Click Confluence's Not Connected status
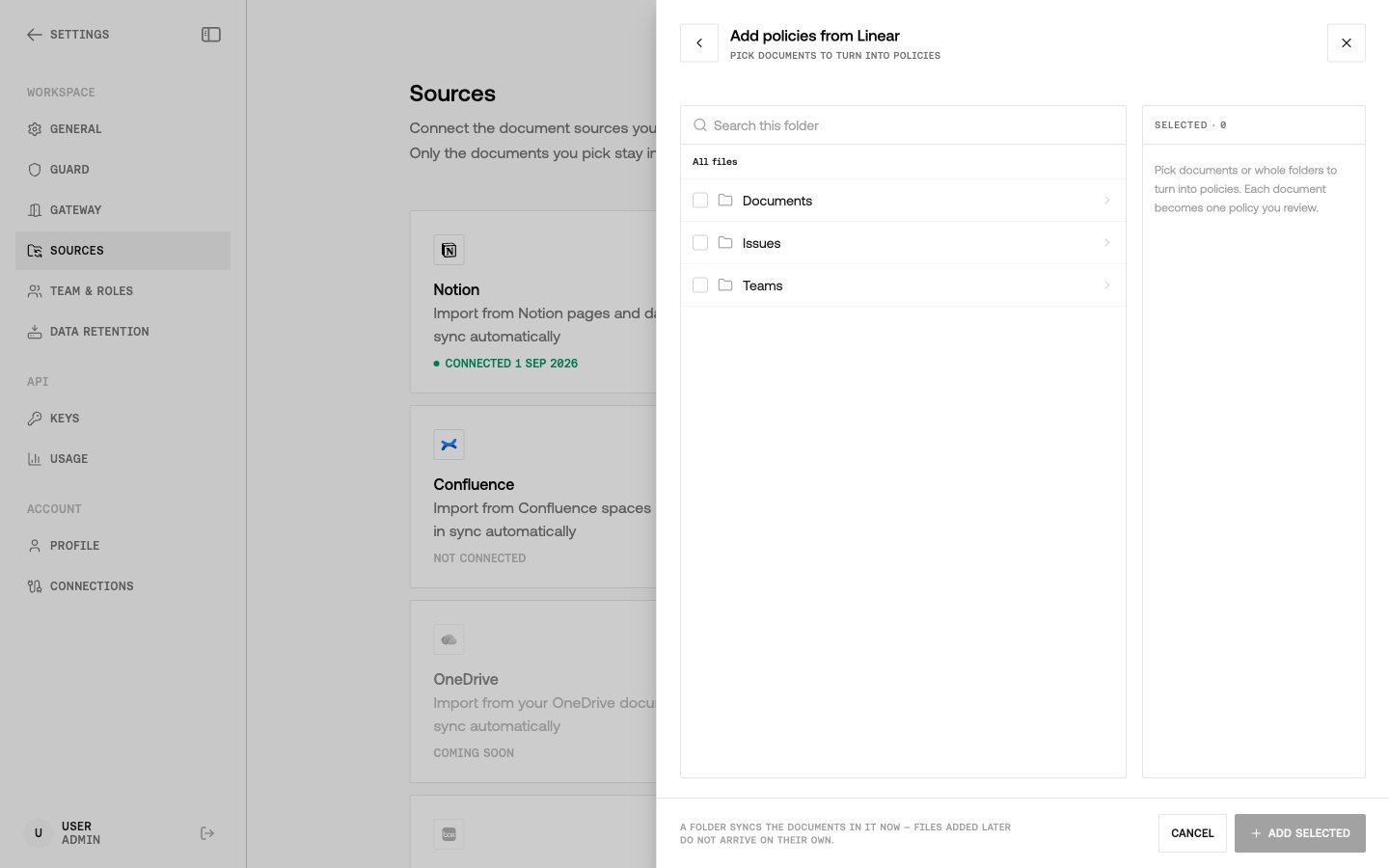 pos(479,558)
